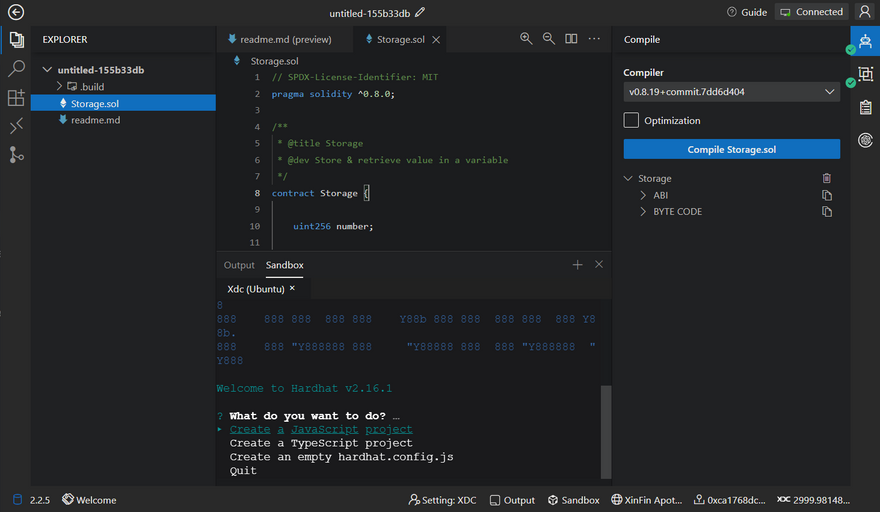Image resolution: width=880 pixels, height=512 pixels.
Task: Add a new sandbox terminal with plus
Action: pyautogui.click(x=578, y=264)
